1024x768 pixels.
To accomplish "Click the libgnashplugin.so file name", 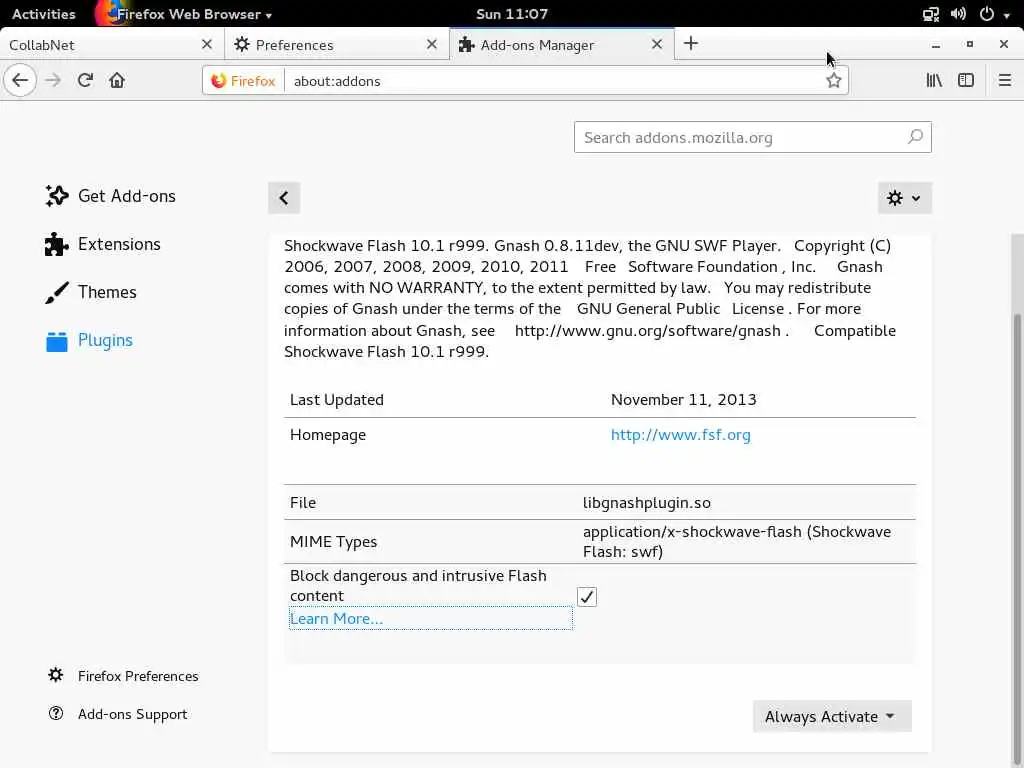I will [647, 503].
